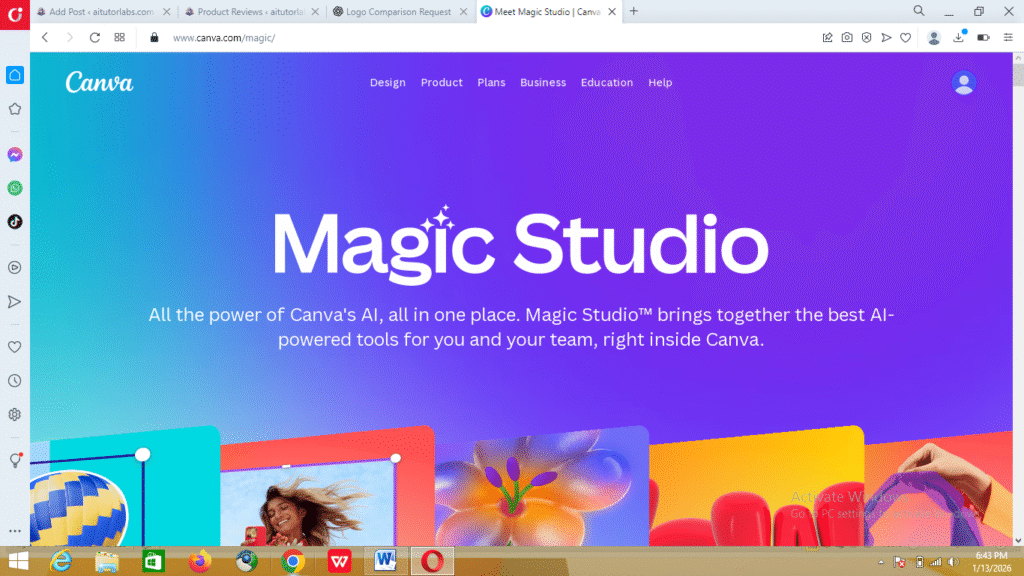Open WhatsApp in the sidebar
The width and height of the screenshot is (1024, 576).
pos(14,188)
